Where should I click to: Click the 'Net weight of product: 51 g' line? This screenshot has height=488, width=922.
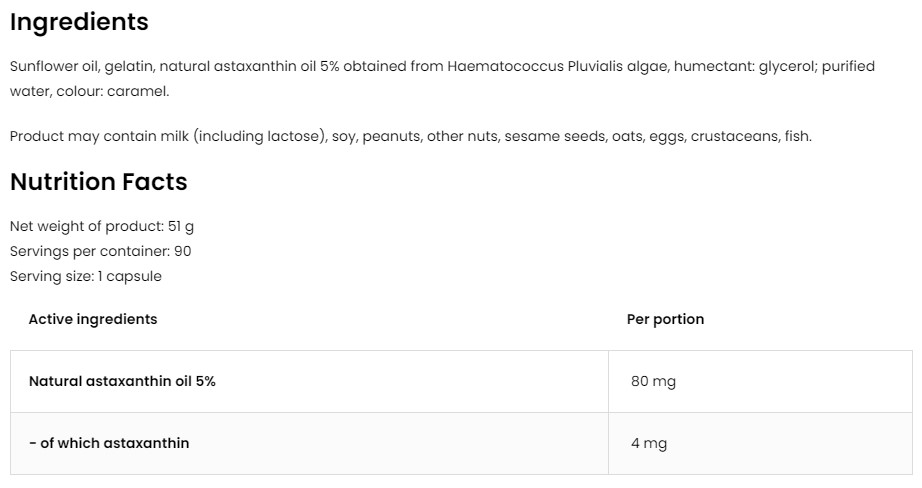pos(101,227)
